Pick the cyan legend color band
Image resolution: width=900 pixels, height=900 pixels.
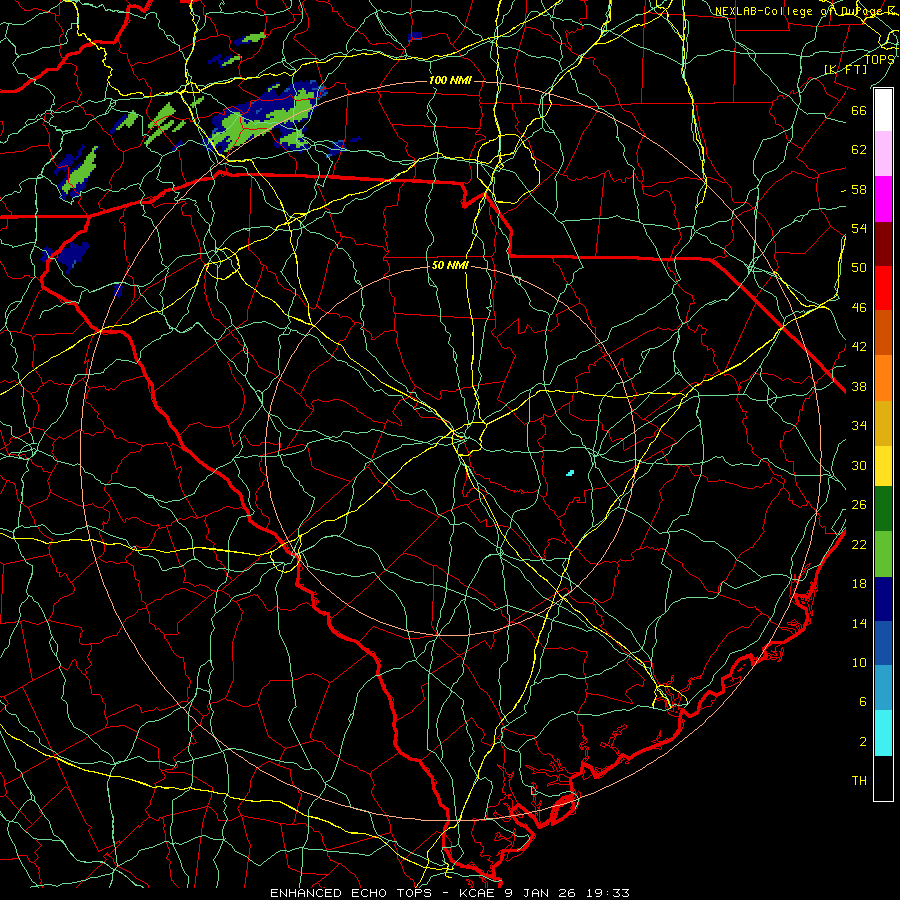pos(883,733)
